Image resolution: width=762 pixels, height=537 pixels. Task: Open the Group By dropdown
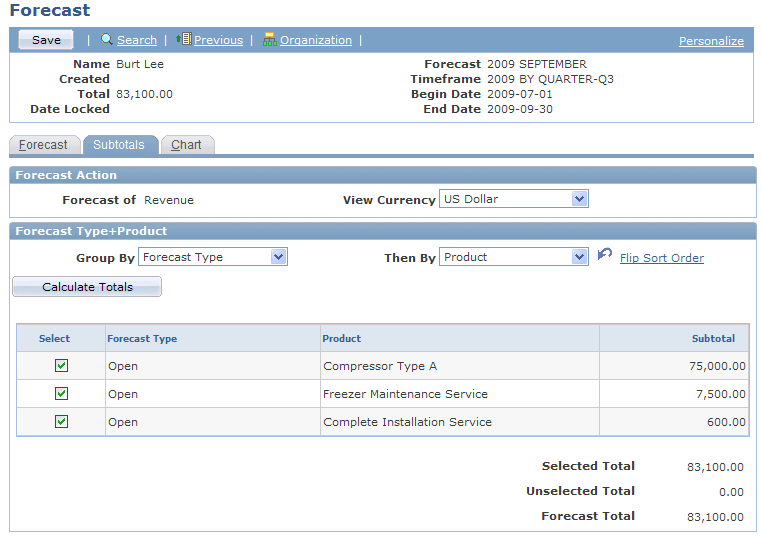[x=213, y=257]
